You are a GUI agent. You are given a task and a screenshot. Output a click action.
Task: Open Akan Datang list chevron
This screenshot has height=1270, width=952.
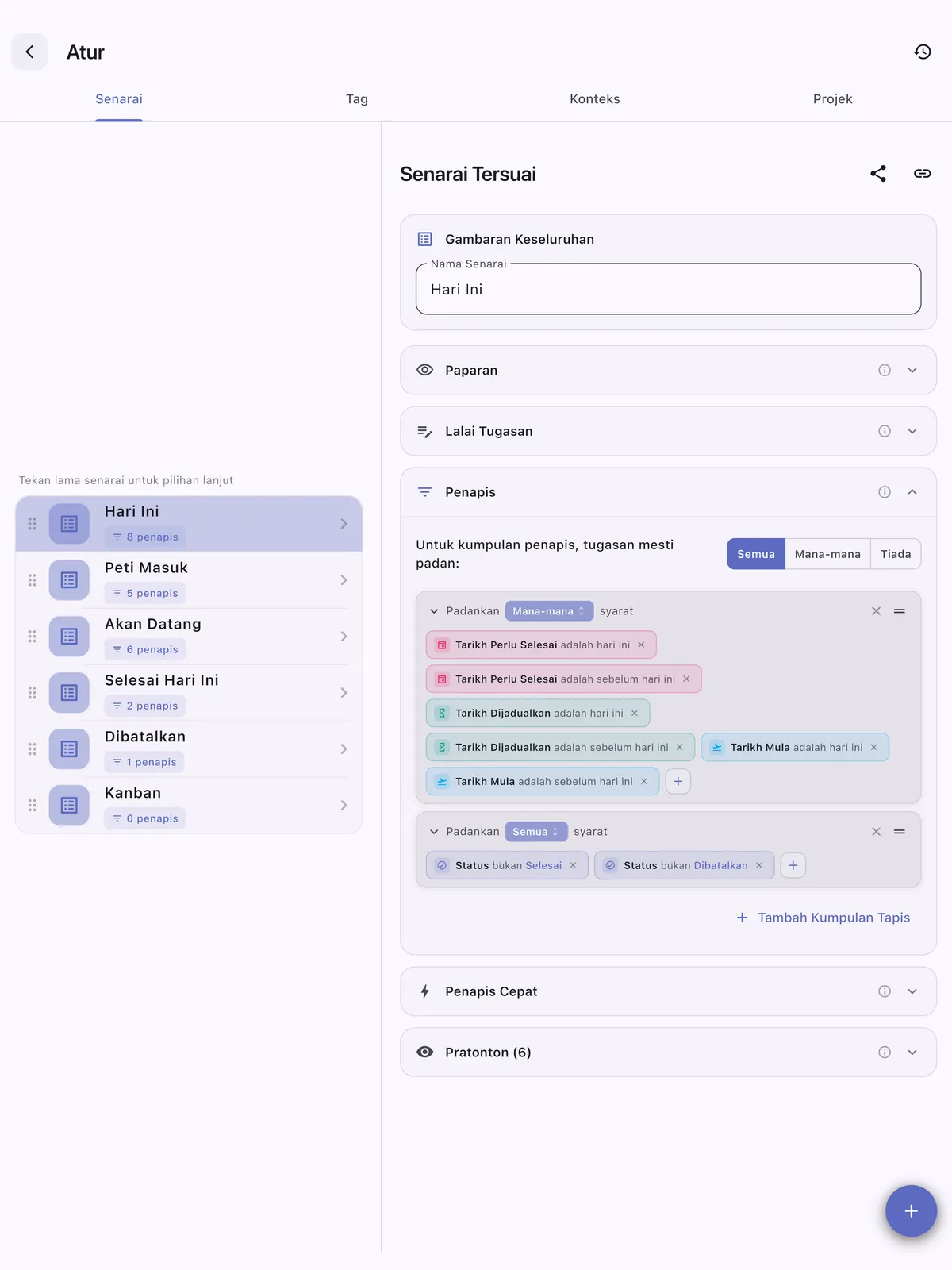(x=344, y=637)
